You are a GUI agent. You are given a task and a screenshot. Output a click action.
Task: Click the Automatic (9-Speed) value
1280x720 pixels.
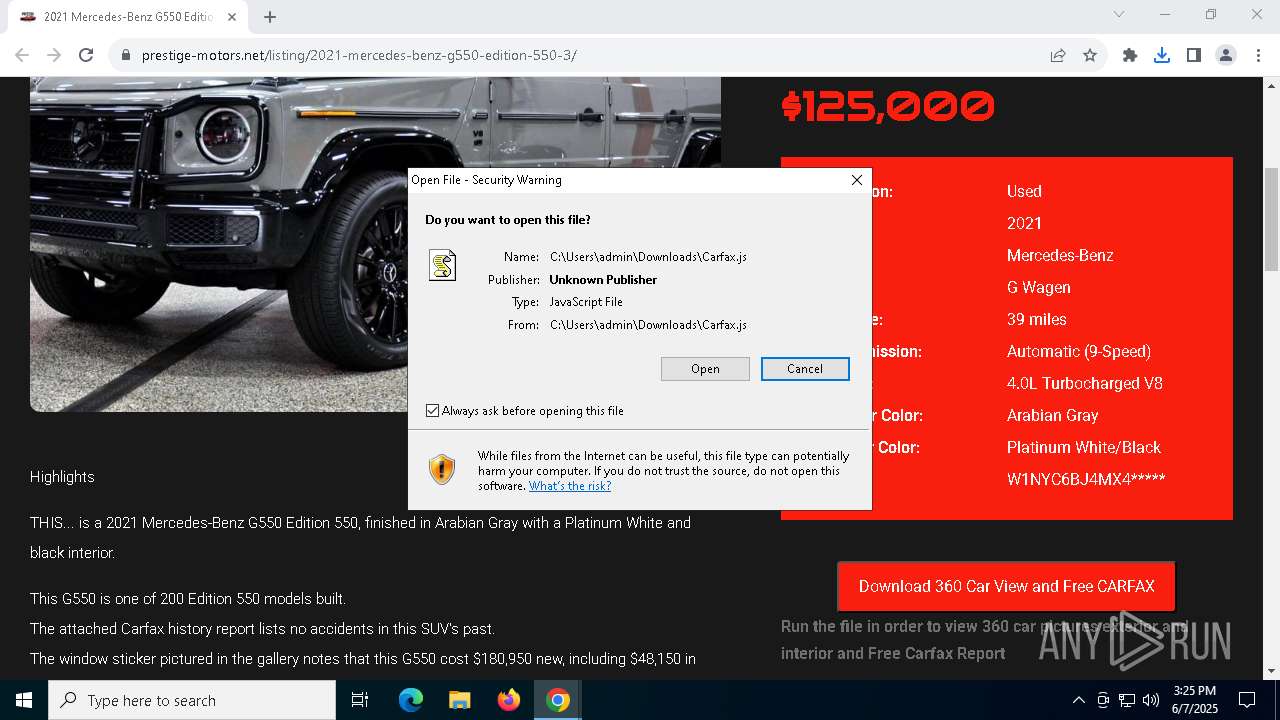pos(1079,351)
